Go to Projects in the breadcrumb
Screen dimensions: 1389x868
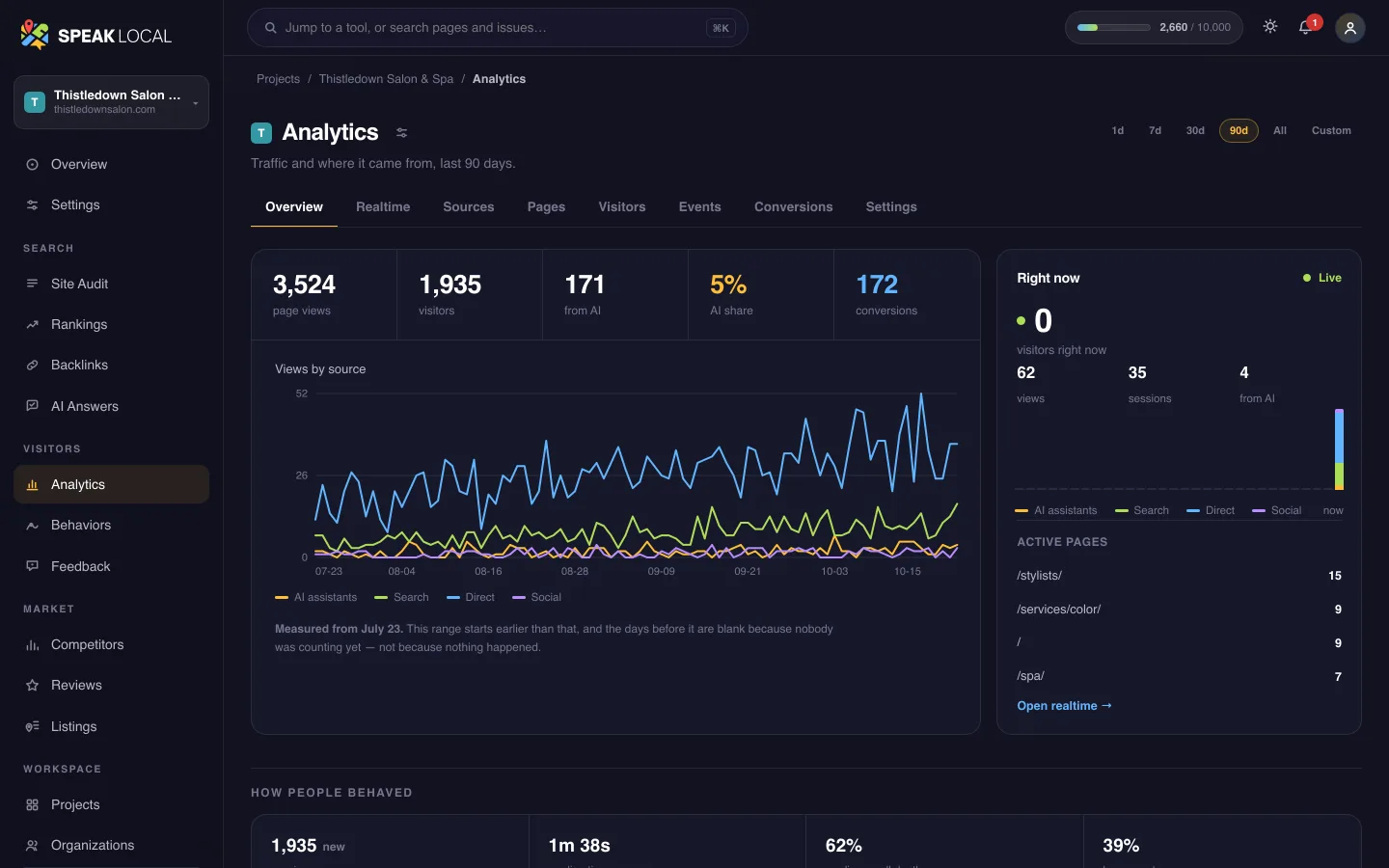coord(278,79)
